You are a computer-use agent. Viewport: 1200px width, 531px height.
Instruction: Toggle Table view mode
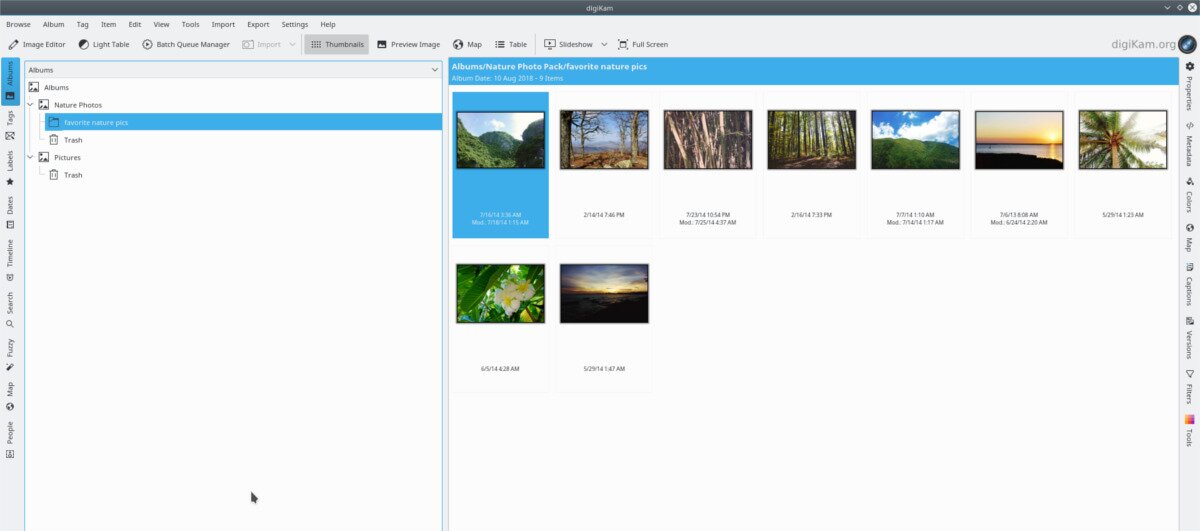[x=511, y=44]
